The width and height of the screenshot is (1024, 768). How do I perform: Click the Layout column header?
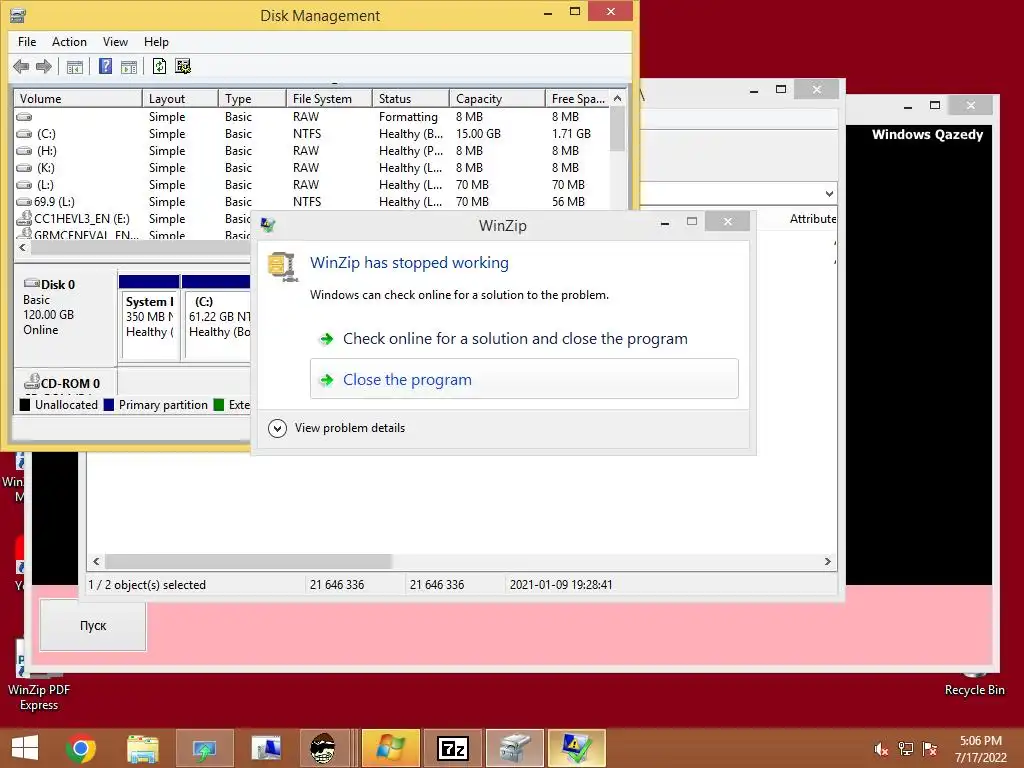click(x=180, y=99)
